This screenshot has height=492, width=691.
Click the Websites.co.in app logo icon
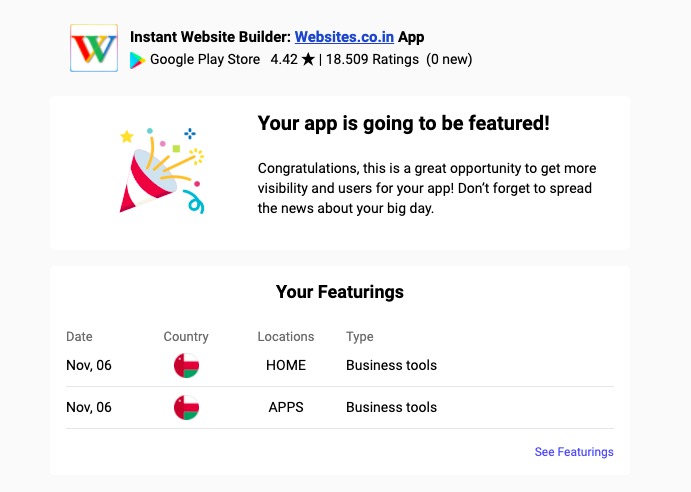tap(94, 48)
